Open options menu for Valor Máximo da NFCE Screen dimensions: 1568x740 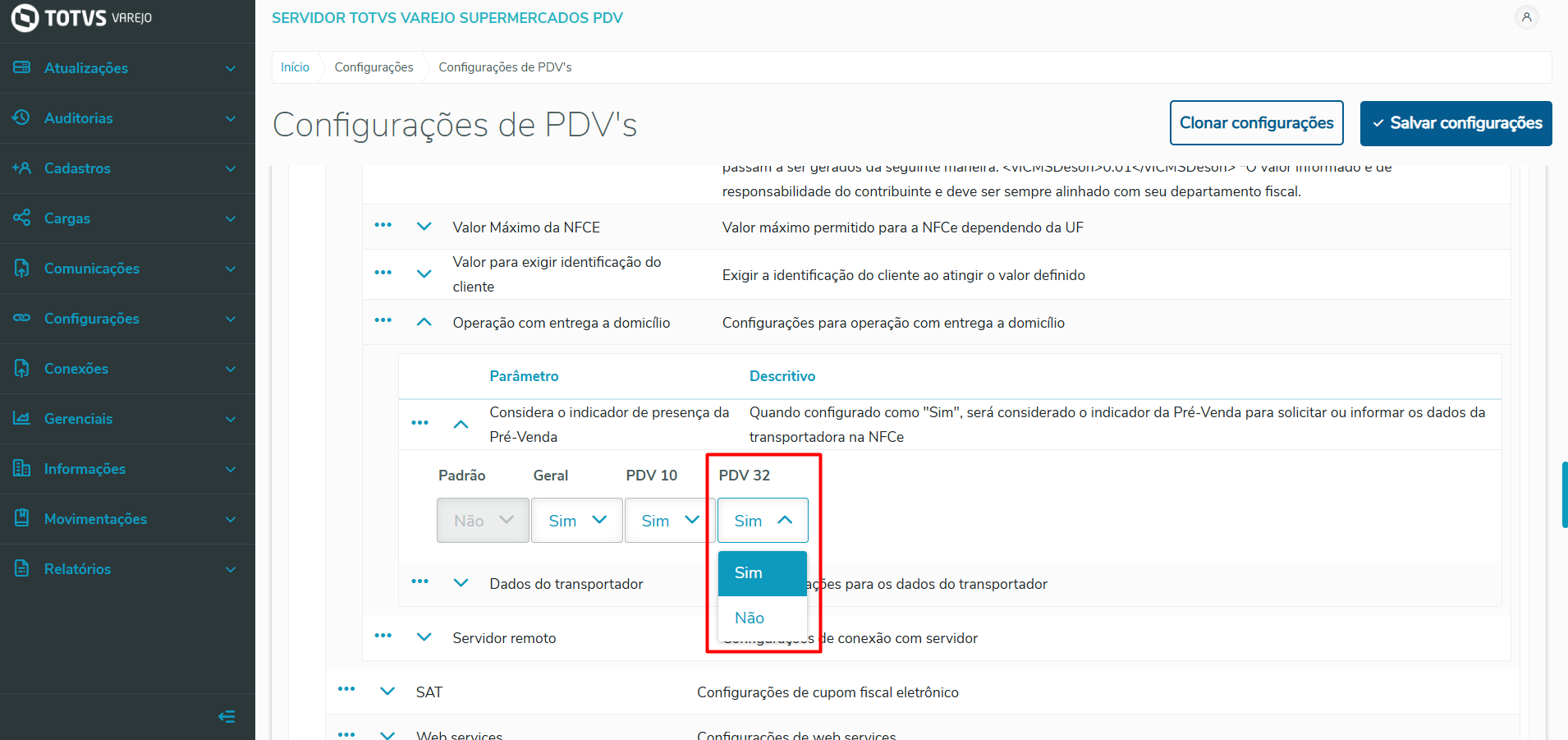(x=383, y=225)
